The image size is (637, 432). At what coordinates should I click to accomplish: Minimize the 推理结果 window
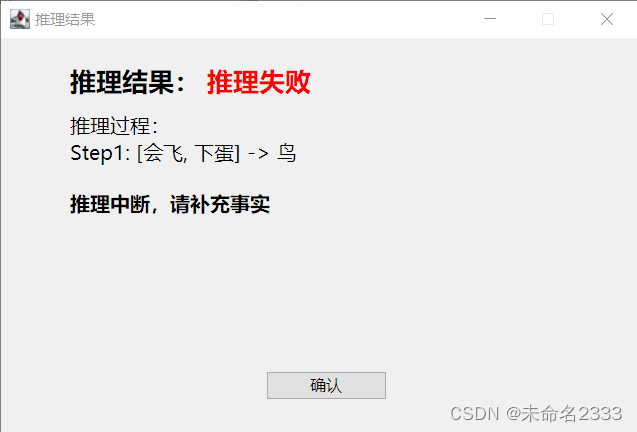[x=490, y=19]
